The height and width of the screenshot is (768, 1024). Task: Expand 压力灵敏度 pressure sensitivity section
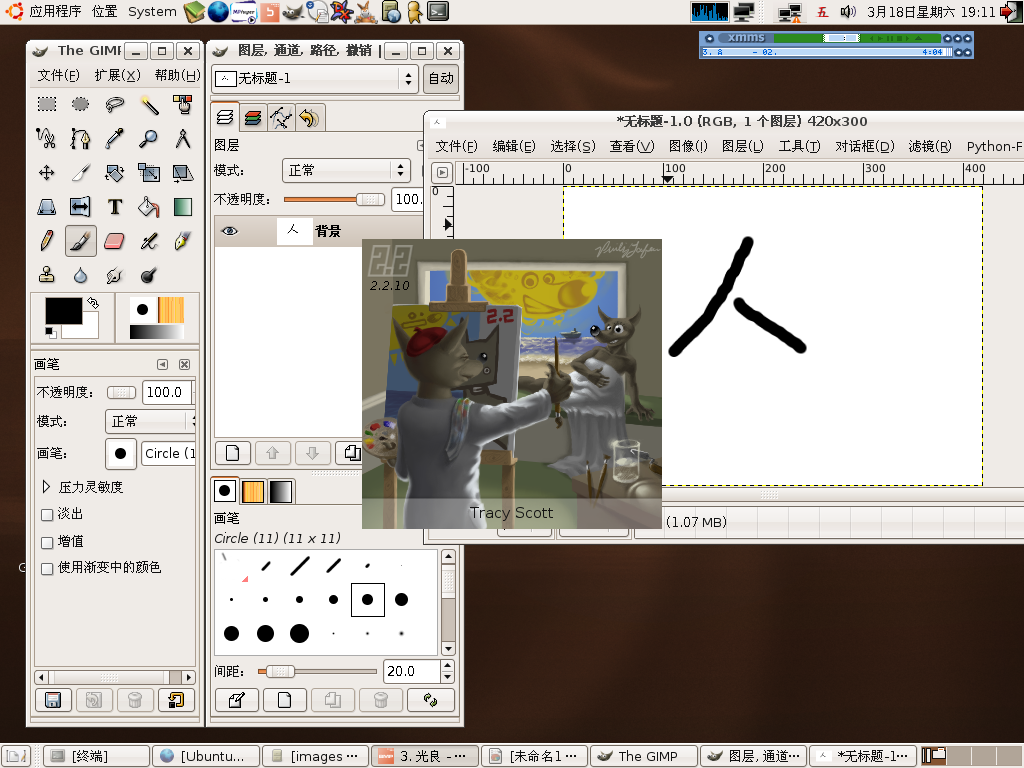point(46,487)
